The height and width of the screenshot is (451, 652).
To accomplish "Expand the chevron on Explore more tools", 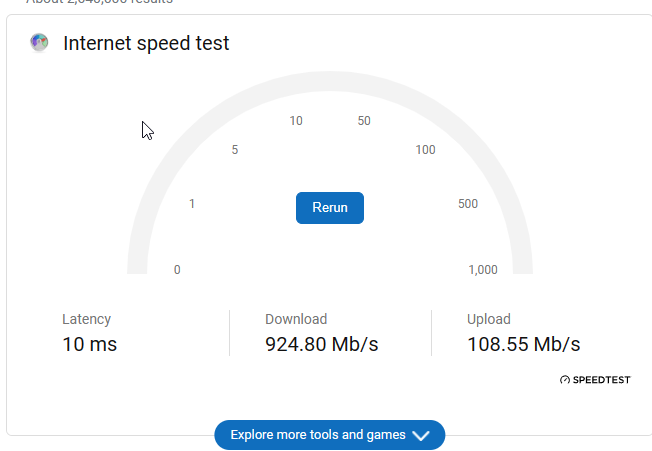I will tap(421, 436).
